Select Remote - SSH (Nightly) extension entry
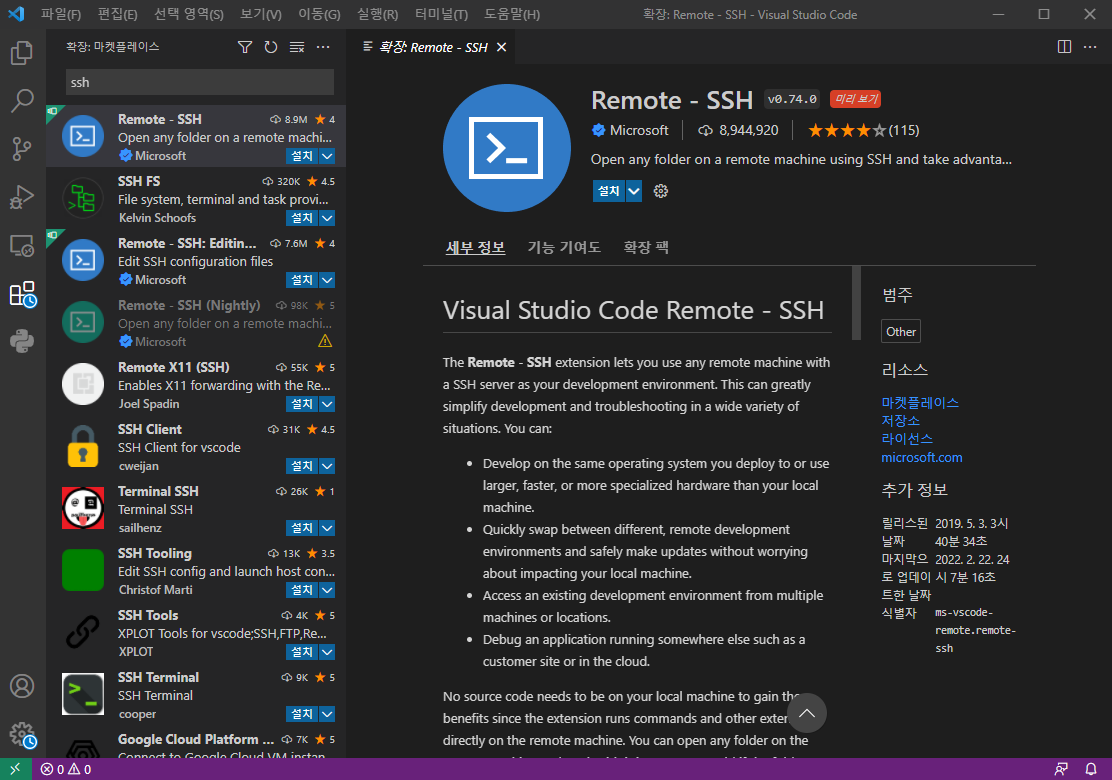This screenshot has width=1112, height=780. click(196, 323)
